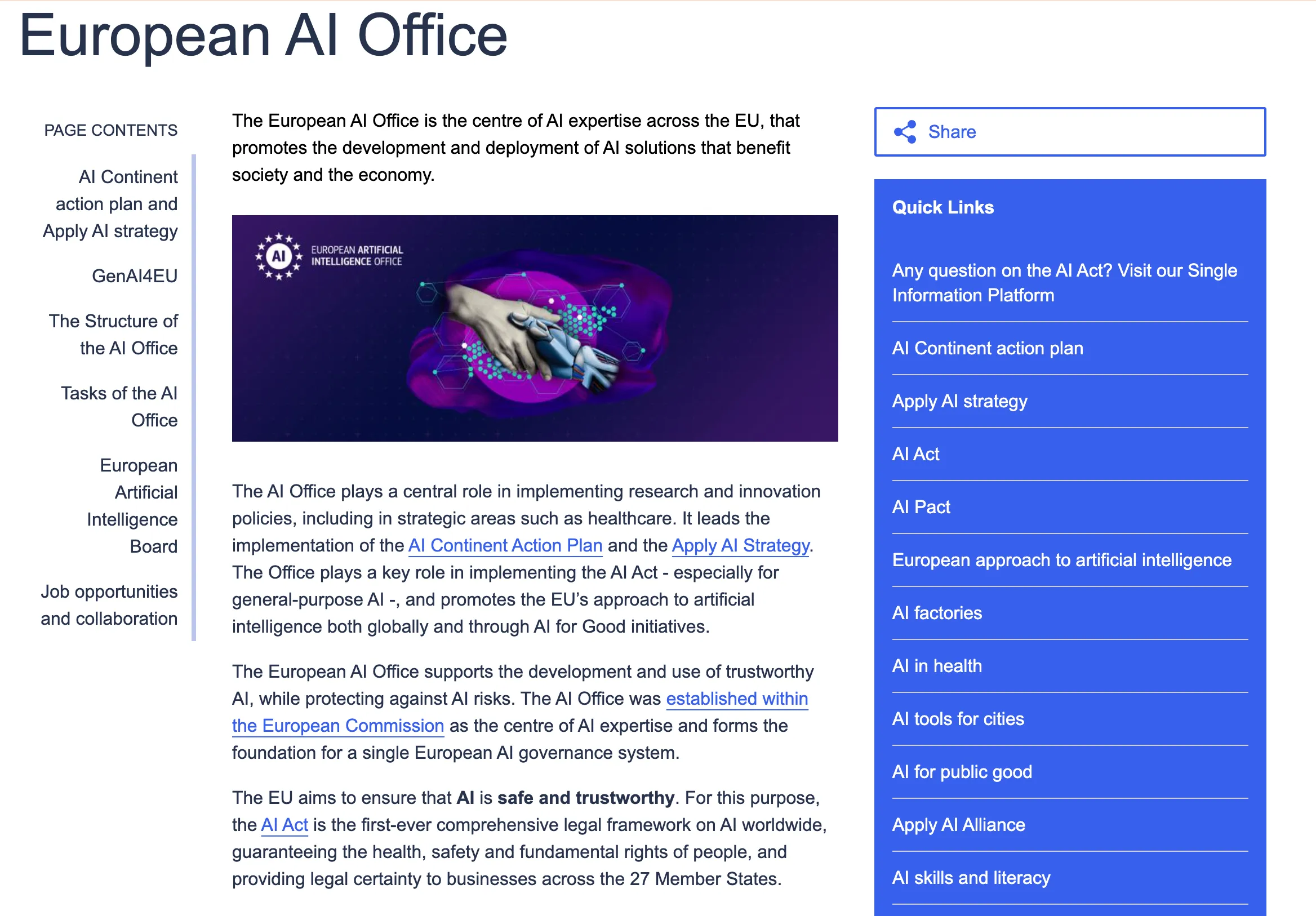This screenshot has width=1316, height=916.
Task: Open the Share panel
Action: point(952,131)
